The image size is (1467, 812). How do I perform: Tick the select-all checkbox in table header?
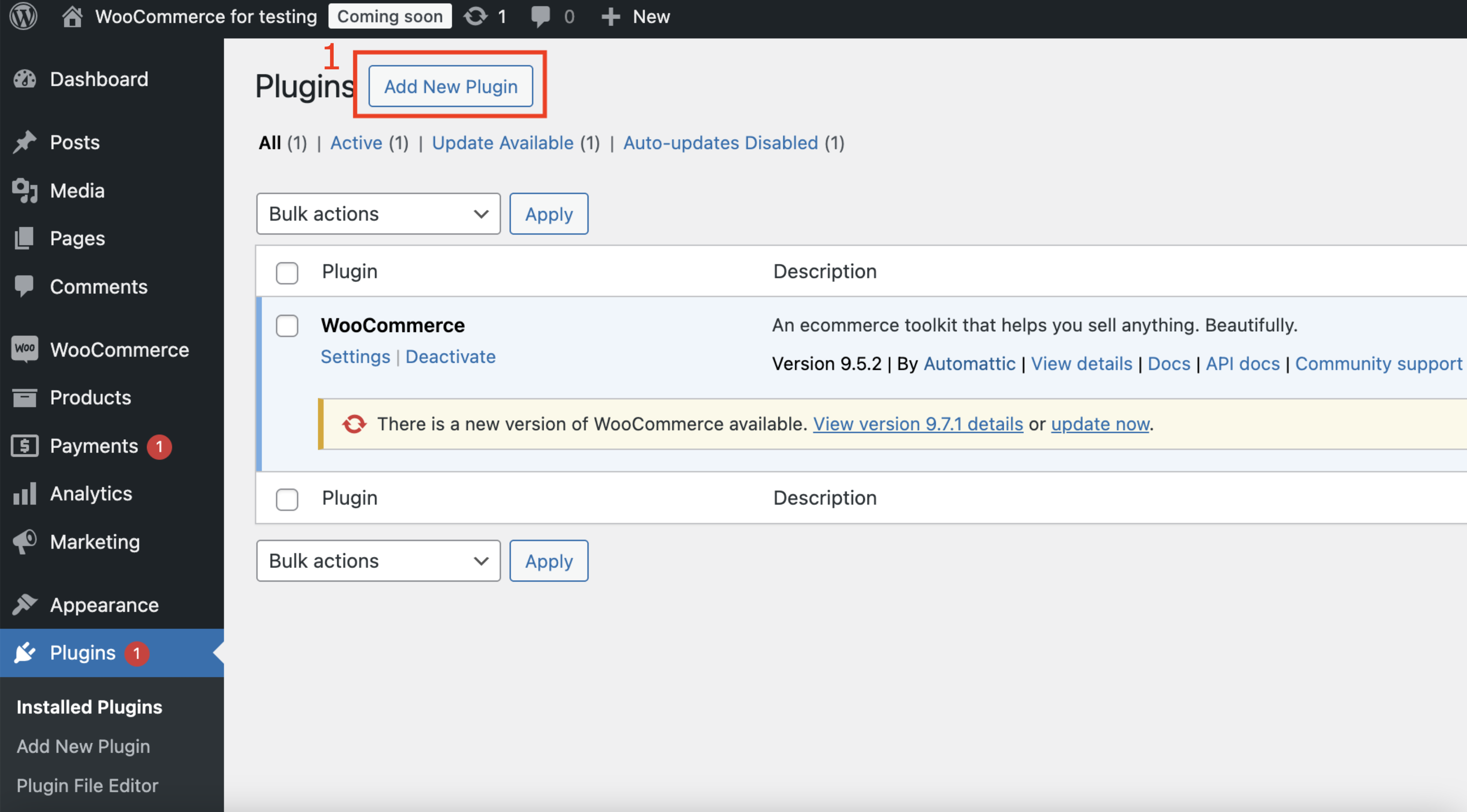click(287, 272)
